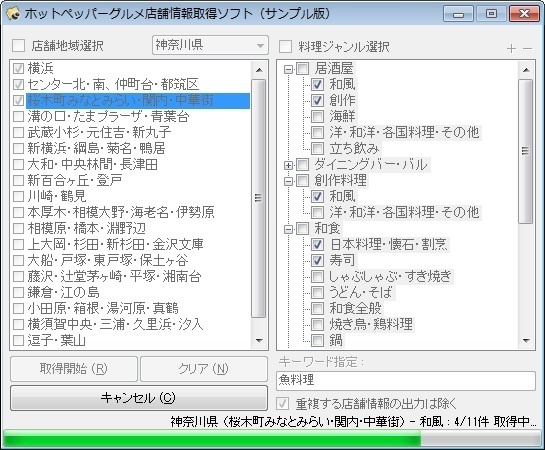
Task: Check しゃぶしゃぶ・すき焼き checkbox
Action: click(x=317, y=276)
